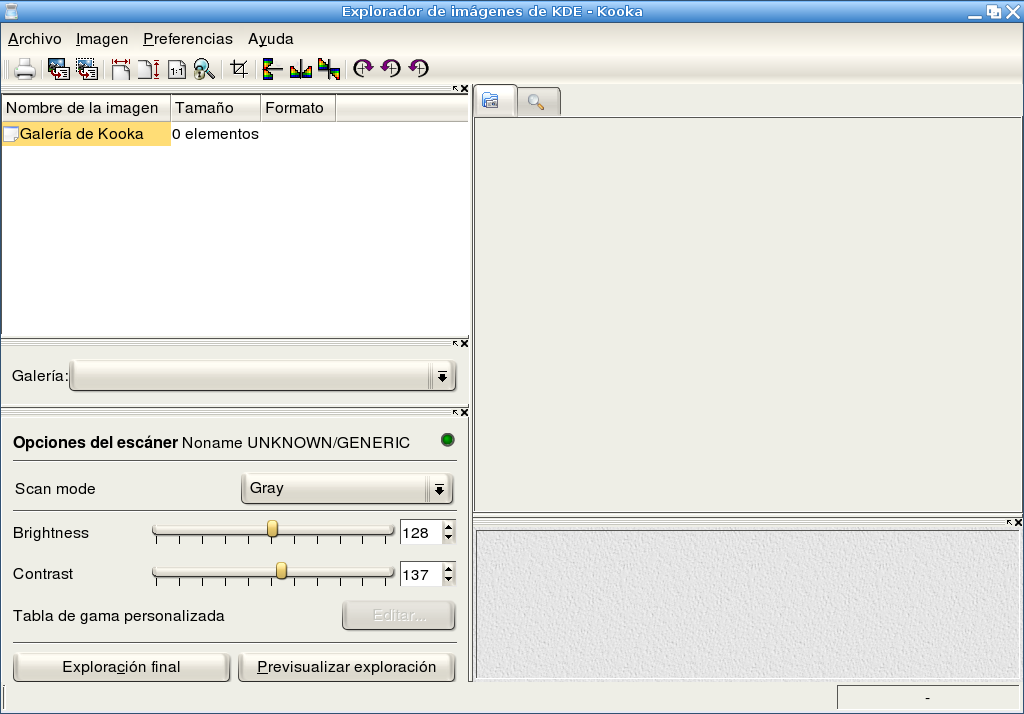Start the scan with Exploración final
This screenshot has height=714, width=1024.
(x=121, y=667)
